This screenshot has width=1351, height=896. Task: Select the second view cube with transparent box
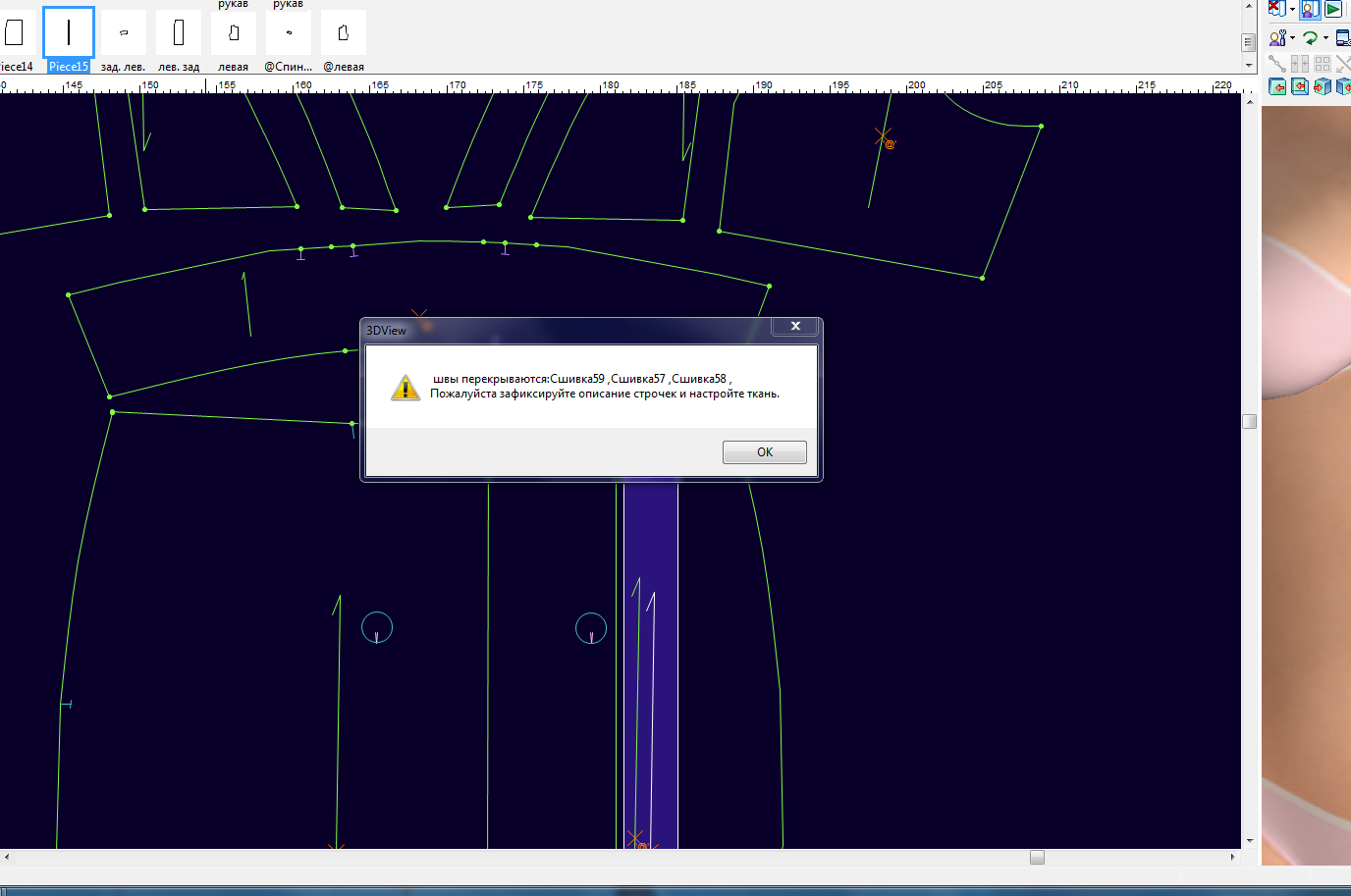tap(1300, 86)
